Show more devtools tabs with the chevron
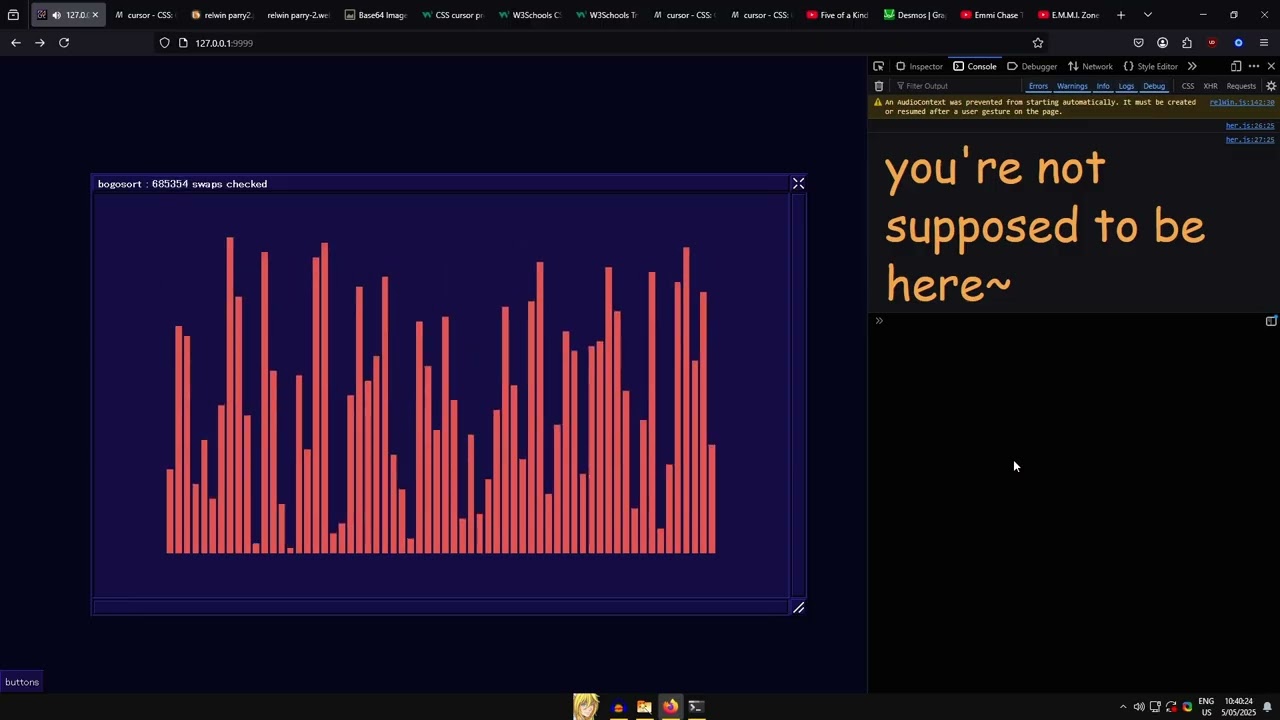The image size is (1280, 720). click(x=1192, y=66)
